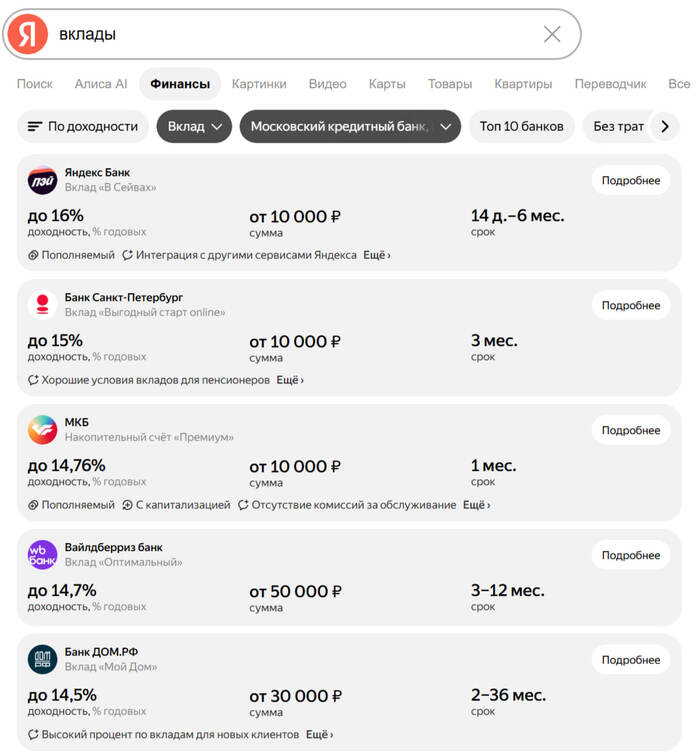Screen dimensions: 700x754
Task: Open Подробнее for Яндекс Банк deposit
Action: click(x=631, y=180)
